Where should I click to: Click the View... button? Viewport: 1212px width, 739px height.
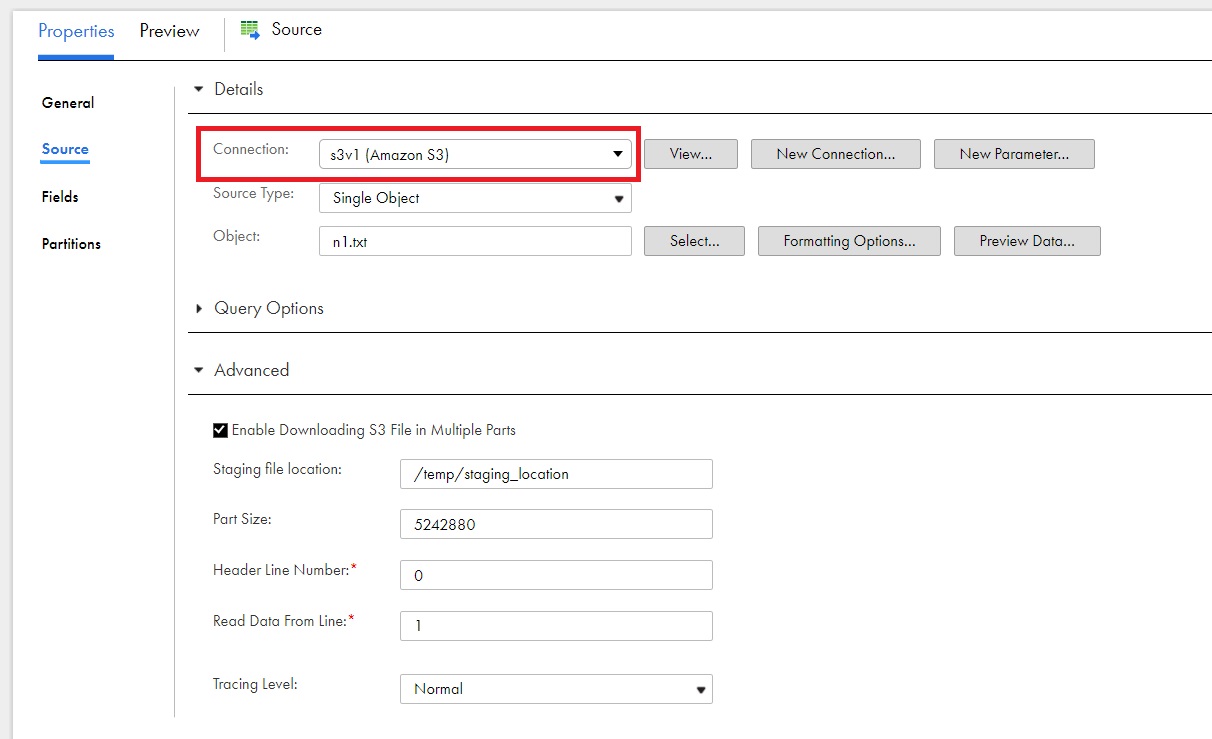coord(690,154)
